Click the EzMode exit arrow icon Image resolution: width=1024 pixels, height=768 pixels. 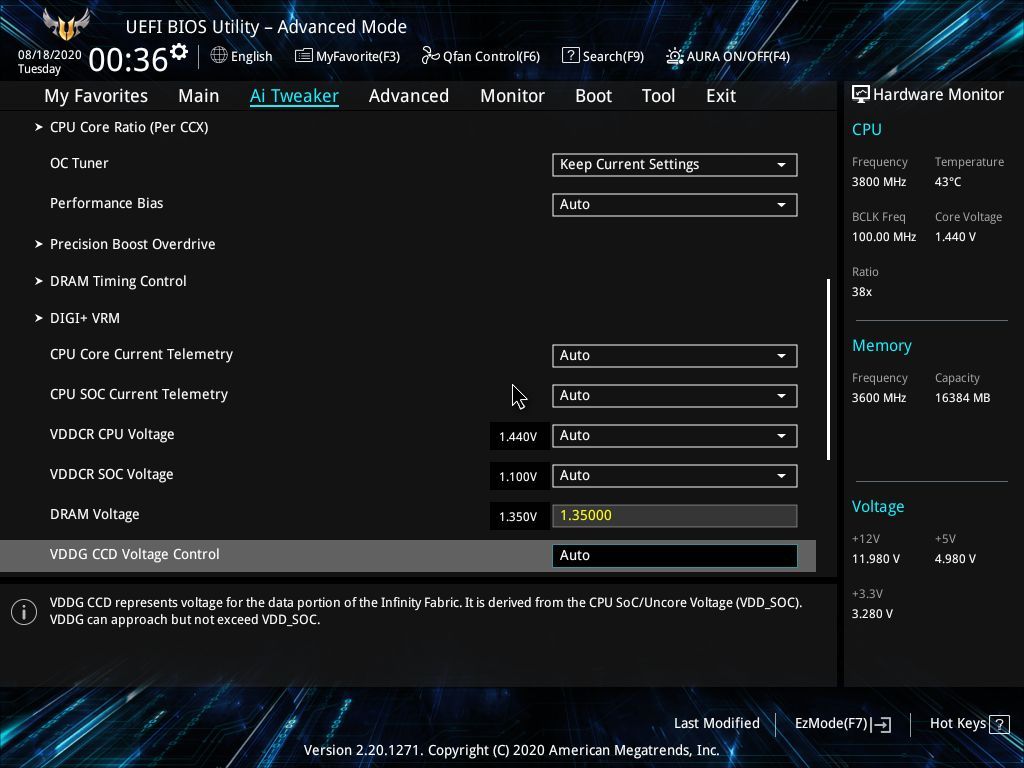[x=881, y=724]
